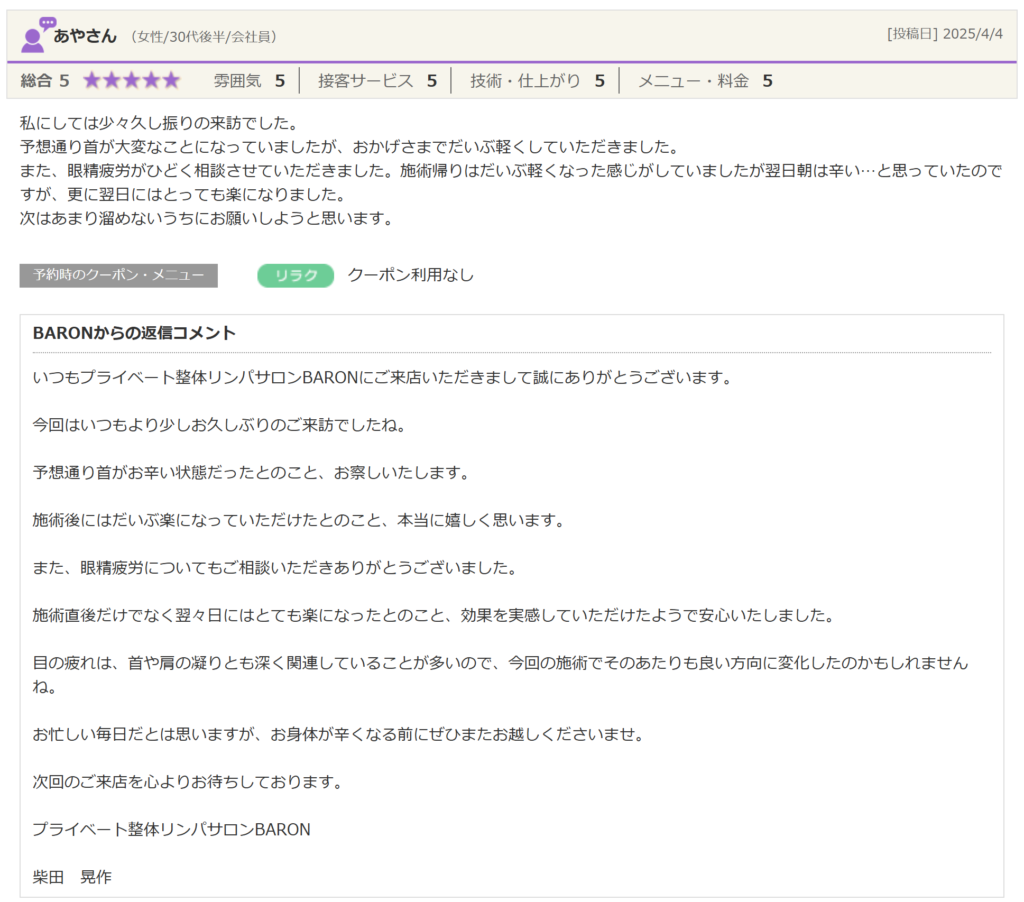Select reviewer name あやさん
Image resolution: width=1024 pixels, height=902 pixels.
pyautogui.click(x=85, y=36)
